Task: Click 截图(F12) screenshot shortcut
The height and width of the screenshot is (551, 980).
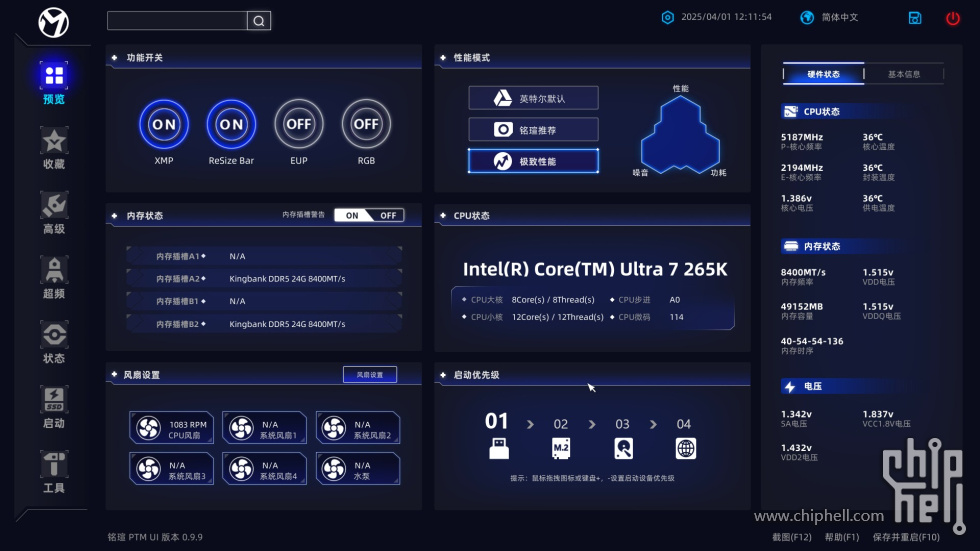Action: 791,537
